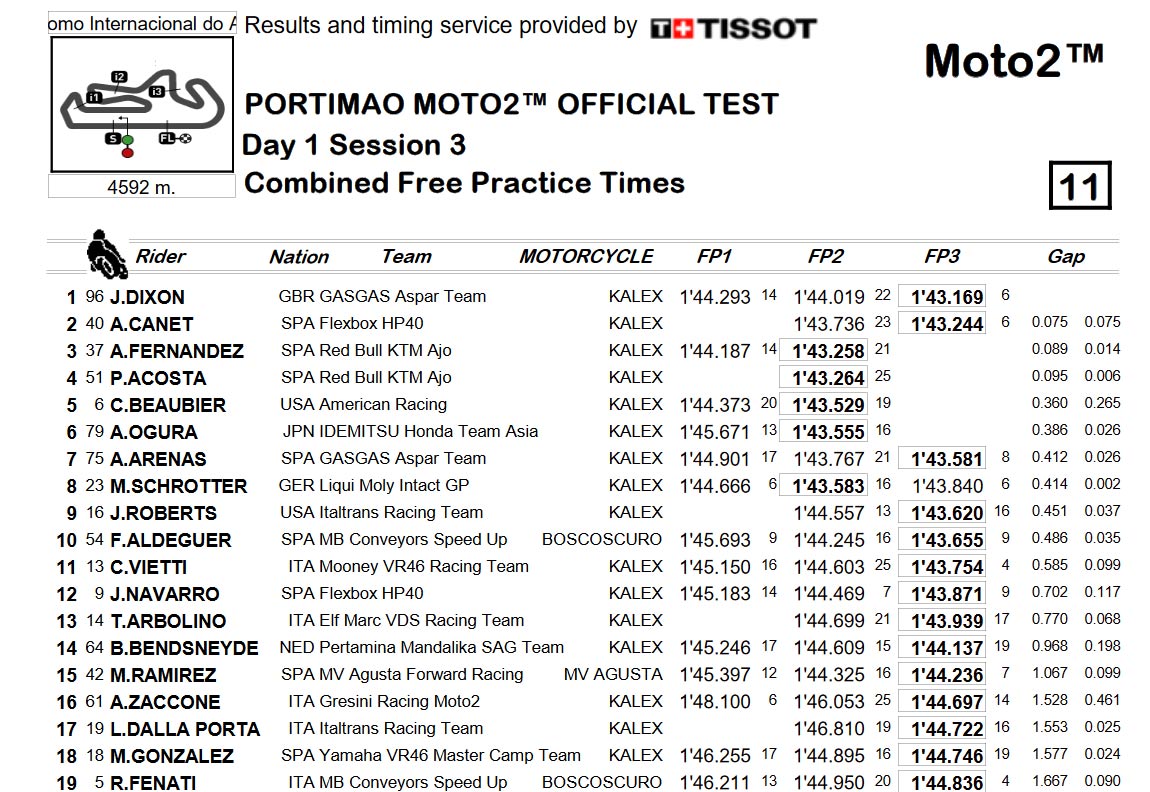Click the 4592 m. track length field
Screen dimensions: 1150x792
click(142, 187)
